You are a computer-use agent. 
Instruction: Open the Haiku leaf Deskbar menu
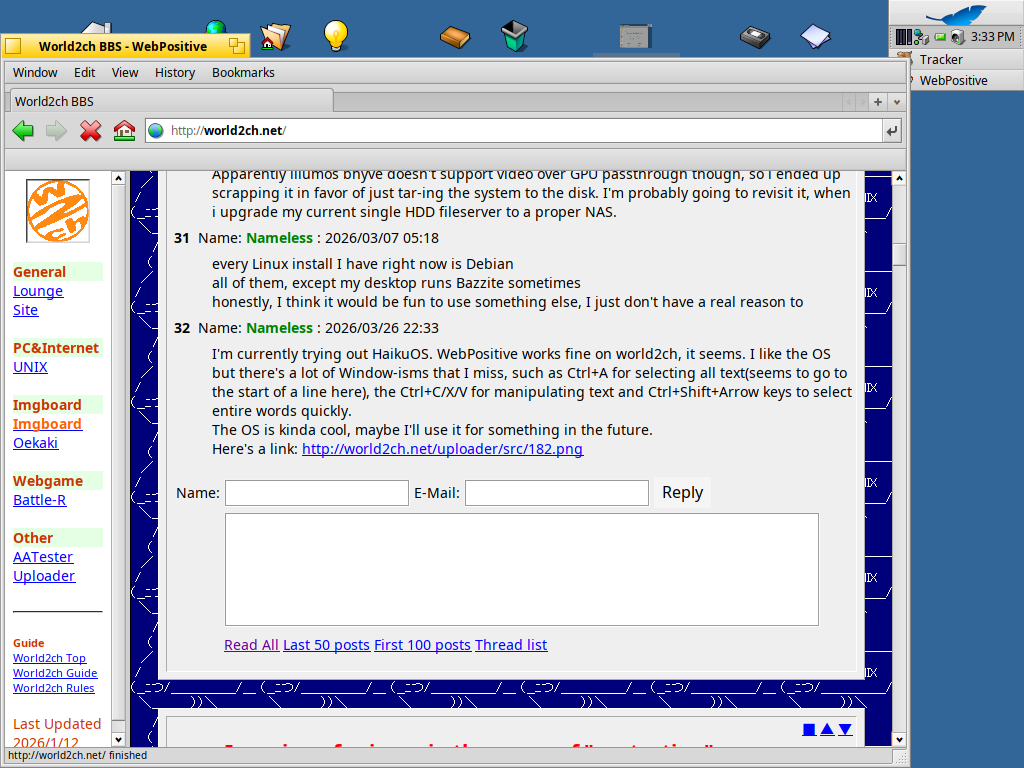pyautogui.click(x=956, y=14)
